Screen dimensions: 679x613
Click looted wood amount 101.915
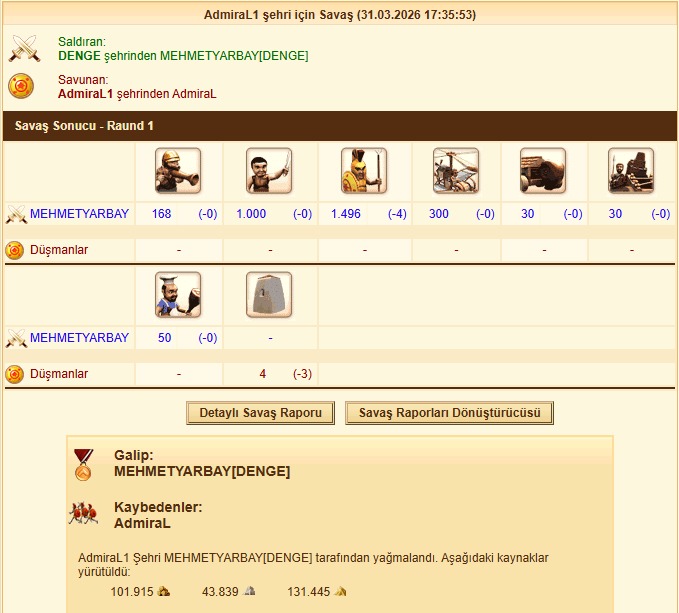tap(132, 592)
